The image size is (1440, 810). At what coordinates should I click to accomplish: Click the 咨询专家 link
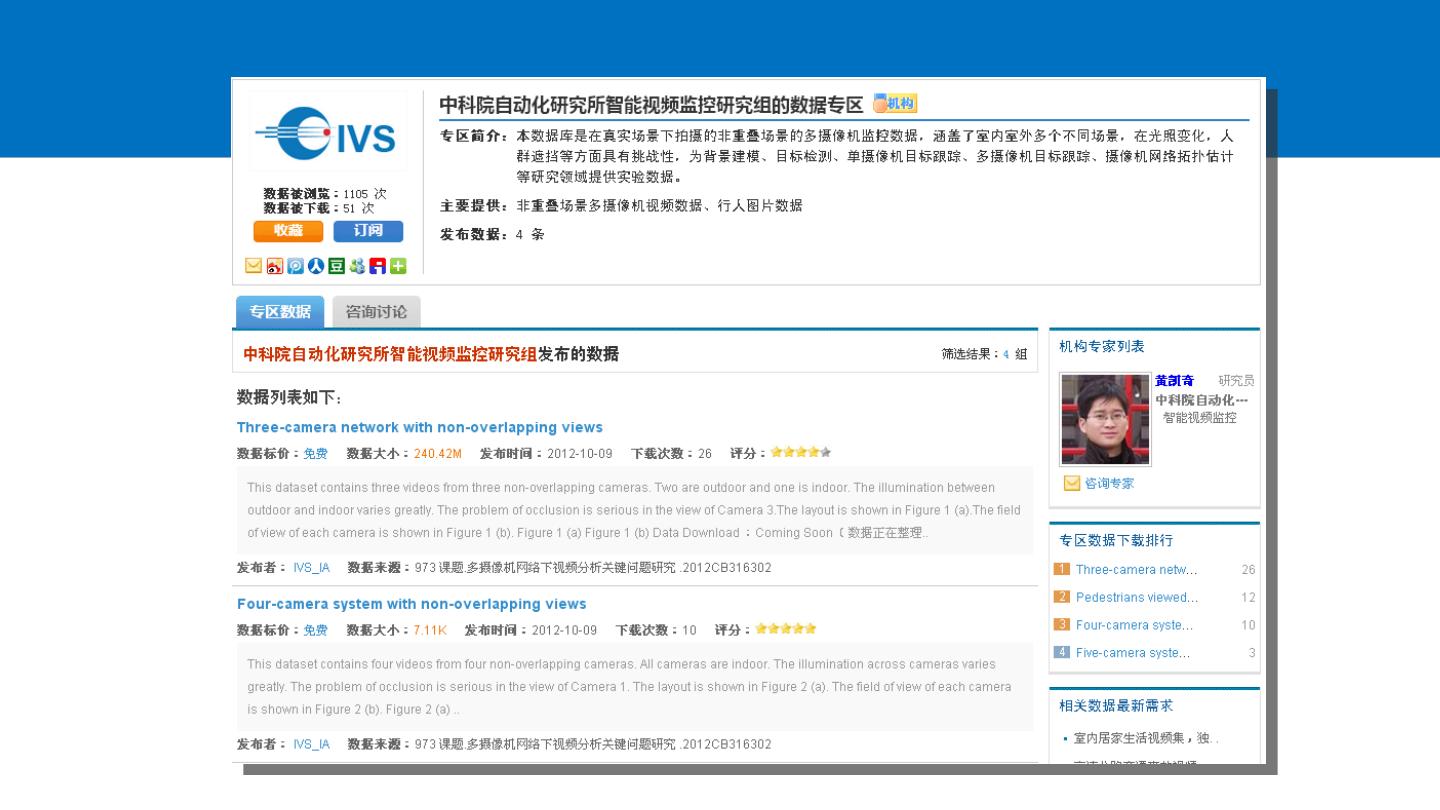coord(1109,484)
